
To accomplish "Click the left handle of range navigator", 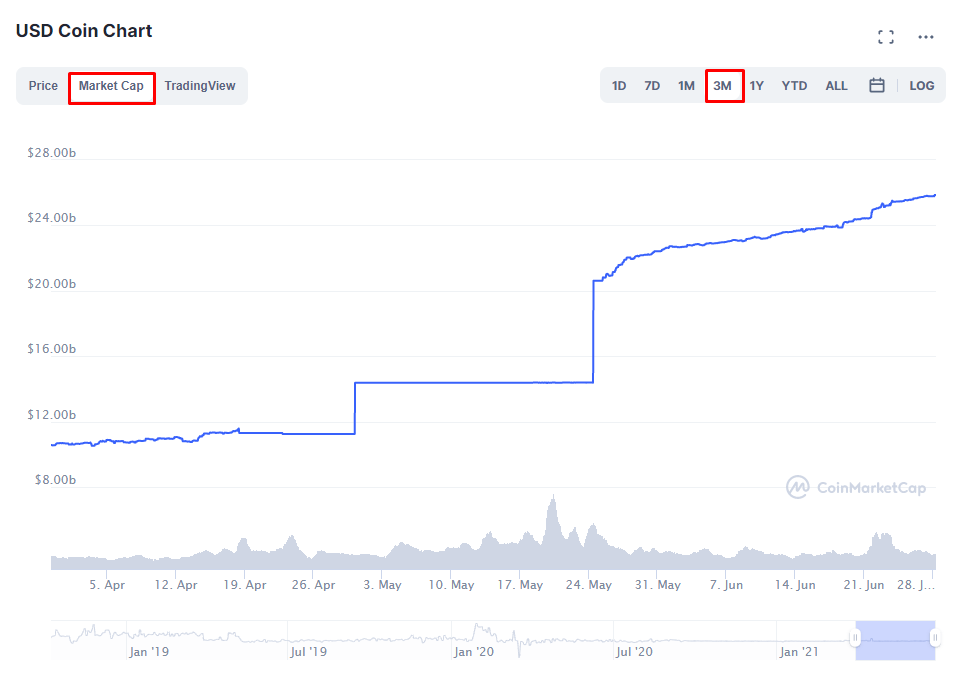I will coord(855,638).
